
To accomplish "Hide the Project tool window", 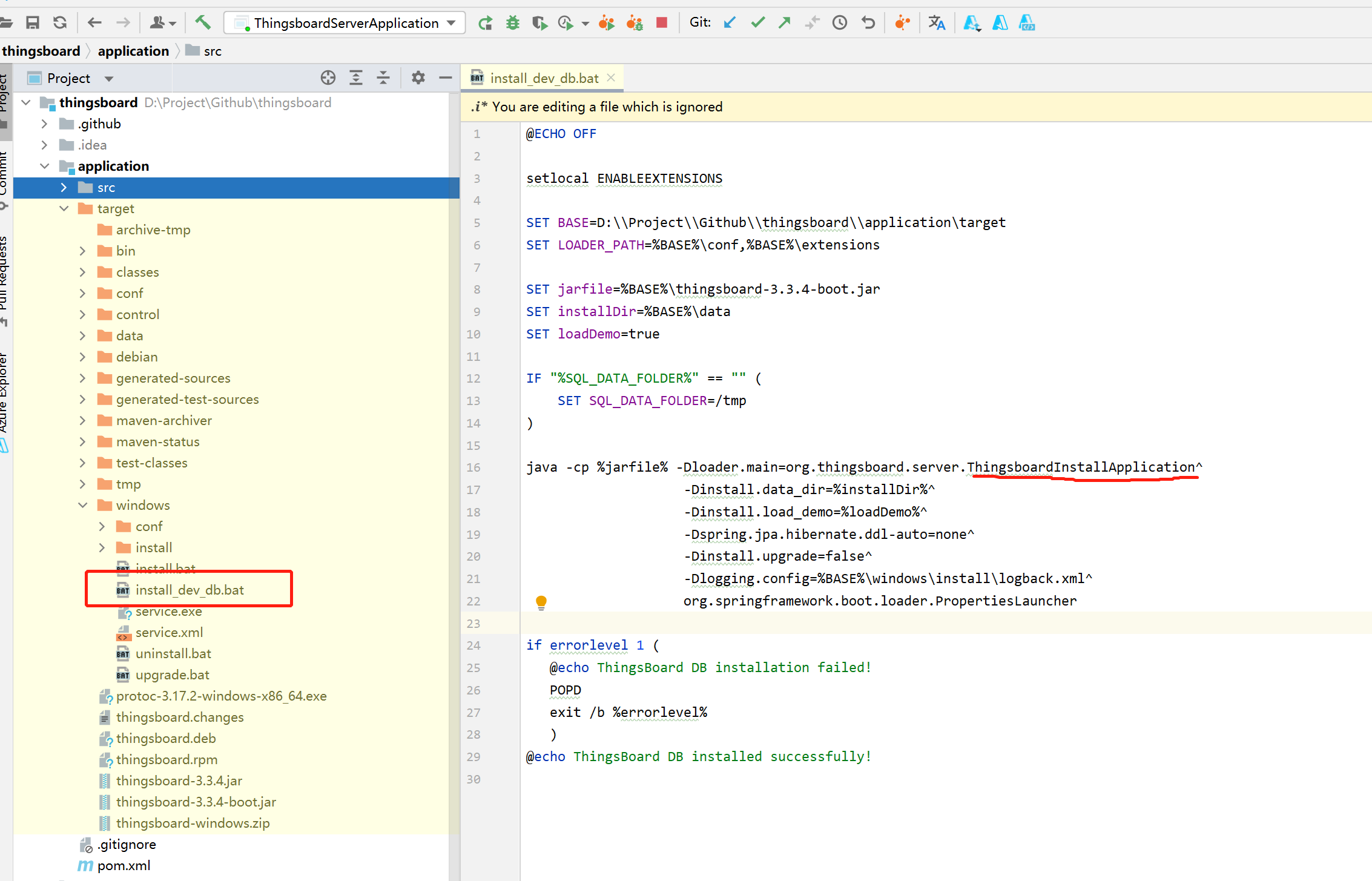I will [446, 78].
